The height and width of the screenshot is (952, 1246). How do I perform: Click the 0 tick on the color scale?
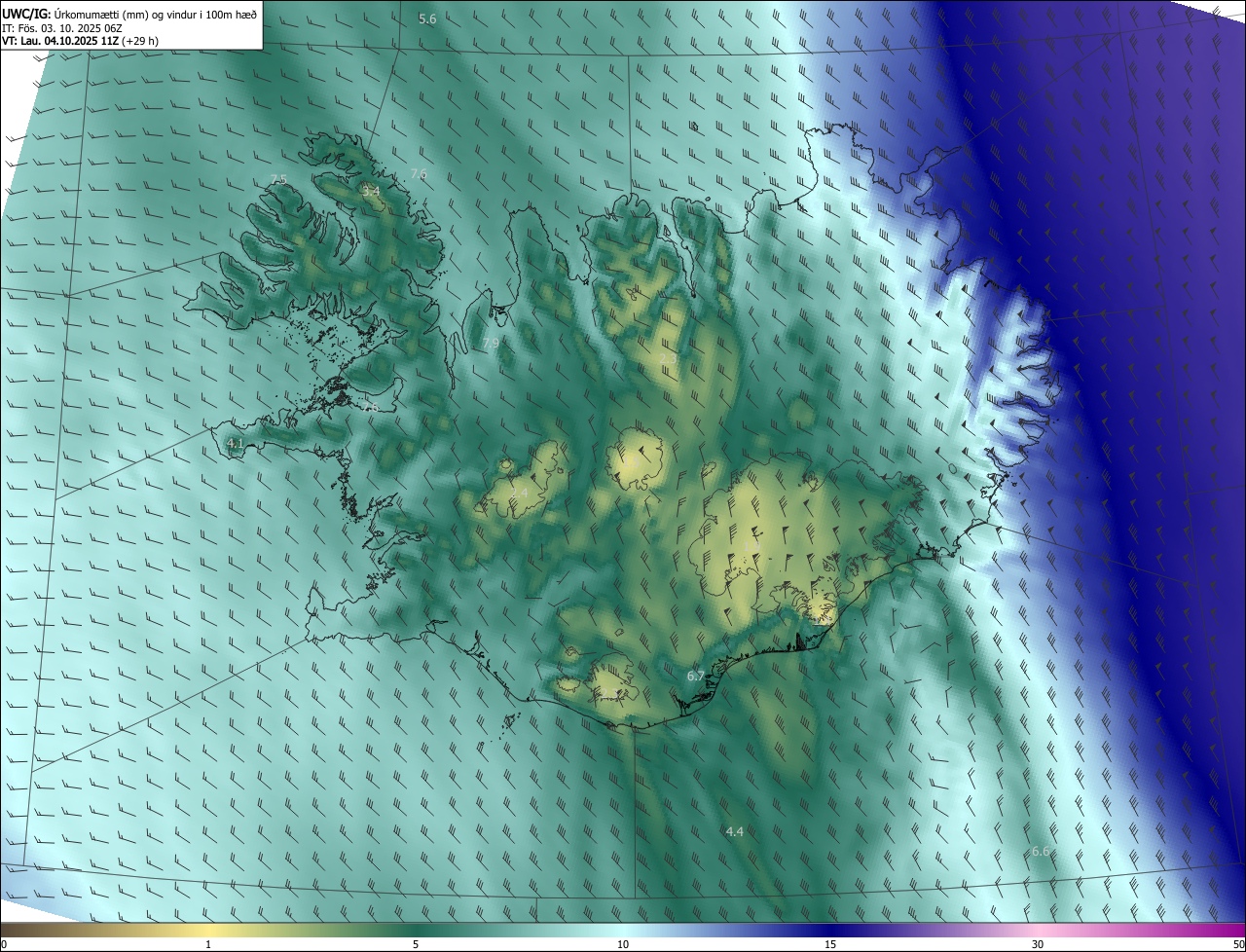coord(4,944)
